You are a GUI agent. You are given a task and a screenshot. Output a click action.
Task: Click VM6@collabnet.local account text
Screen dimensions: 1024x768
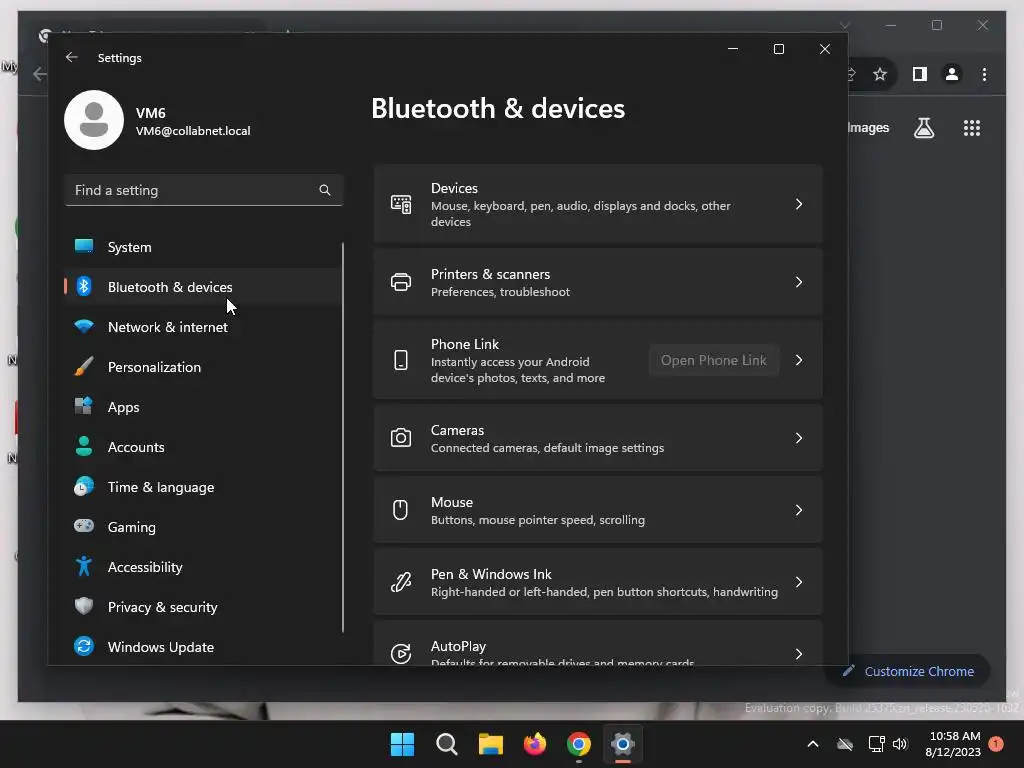pyautogui.click(x=193, y=131)
